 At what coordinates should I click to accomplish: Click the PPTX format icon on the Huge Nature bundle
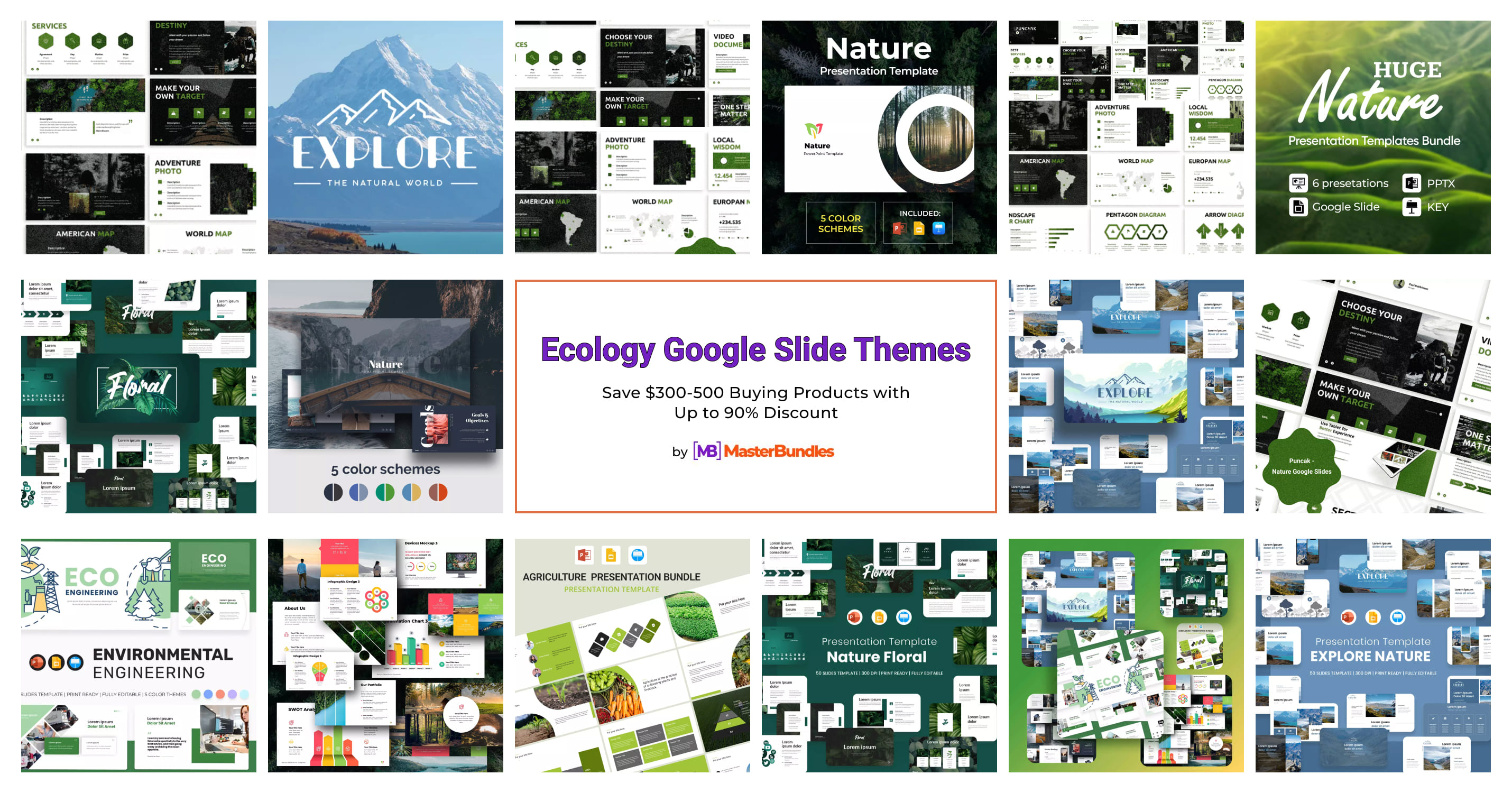click(1412, 184)
